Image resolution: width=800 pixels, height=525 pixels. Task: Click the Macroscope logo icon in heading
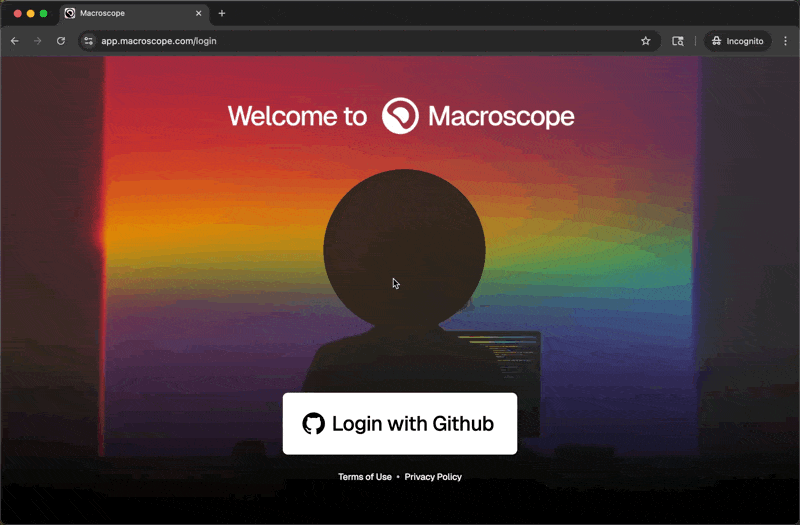pos(400,116)
